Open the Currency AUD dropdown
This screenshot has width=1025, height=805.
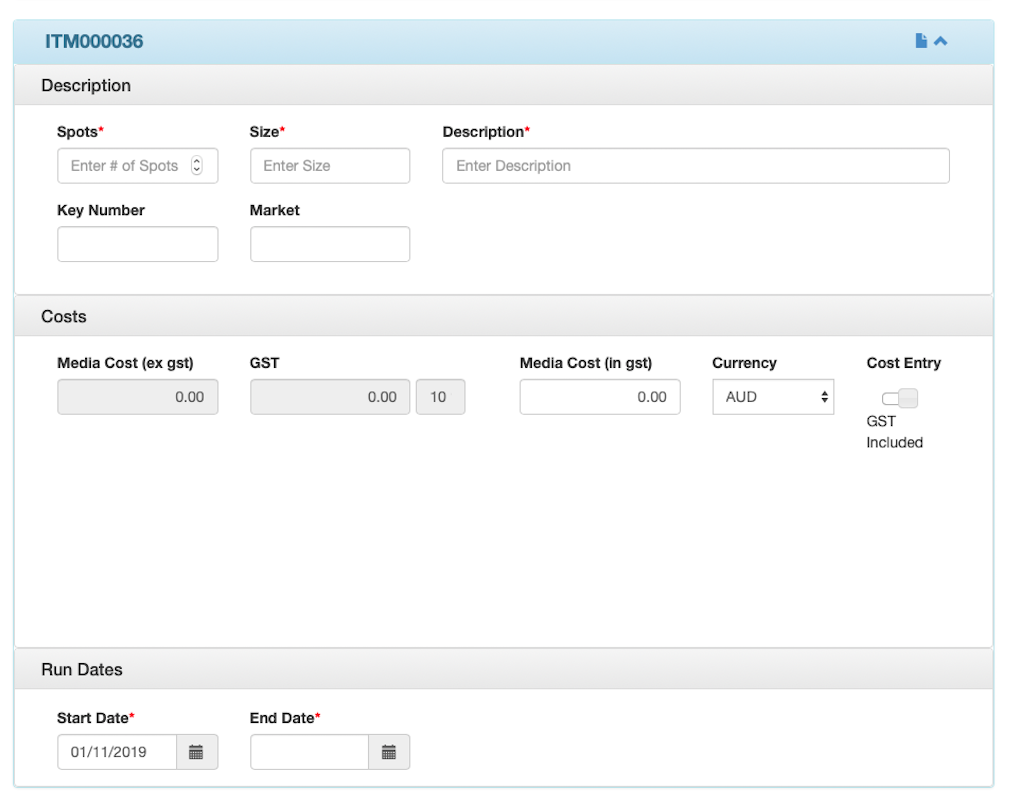pyautogui.click(x=773, y=397)
